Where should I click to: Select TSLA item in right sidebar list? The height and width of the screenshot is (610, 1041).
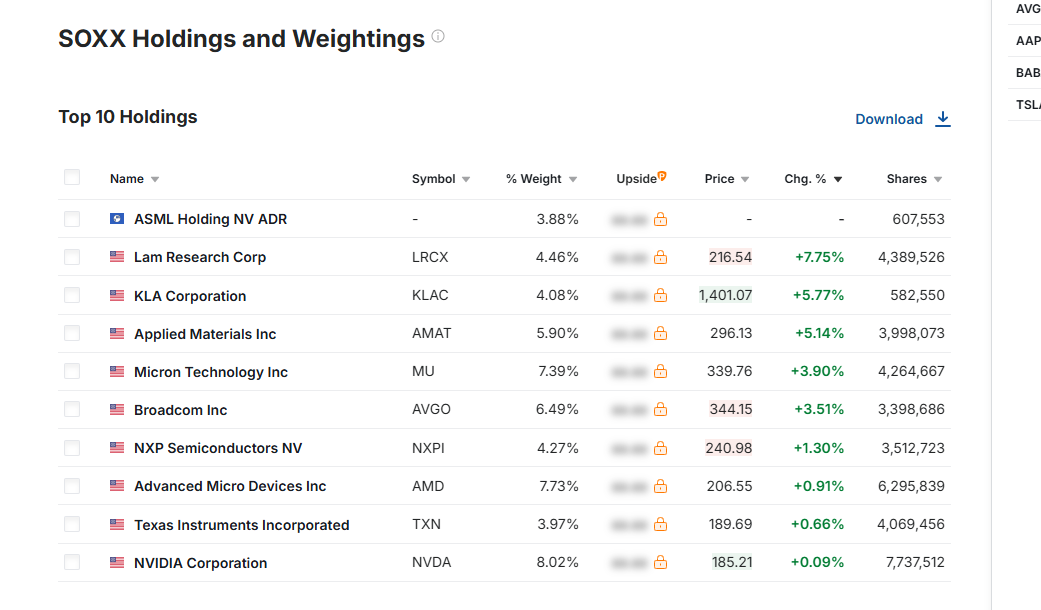click(x=1028, y=105)
